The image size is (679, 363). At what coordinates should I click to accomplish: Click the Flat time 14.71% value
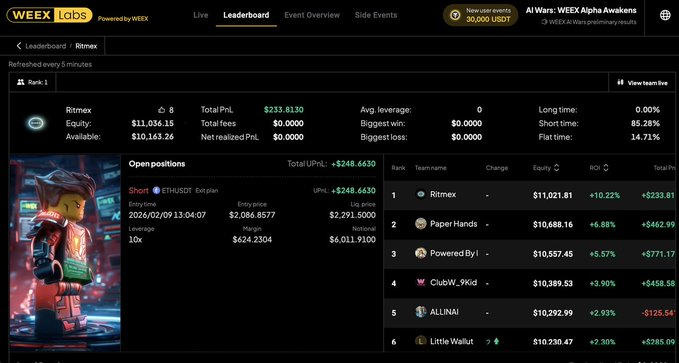point(645,137)
